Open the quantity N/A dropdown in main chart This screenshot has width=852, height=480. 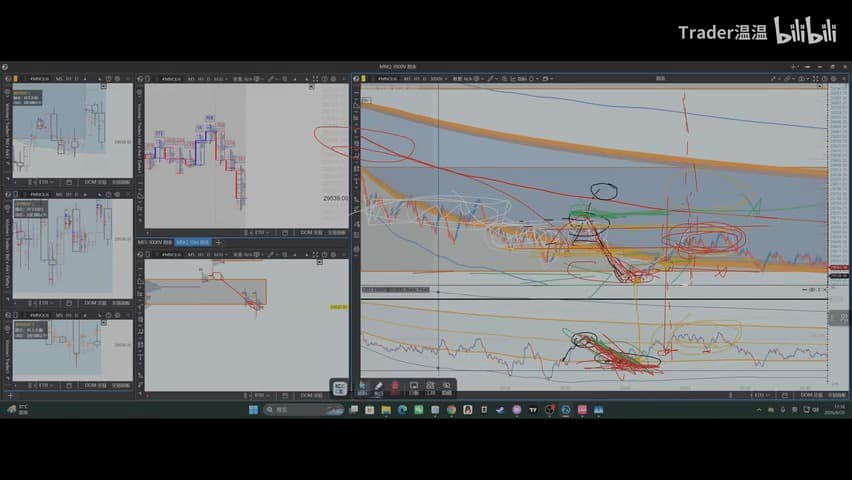point(468,79)
